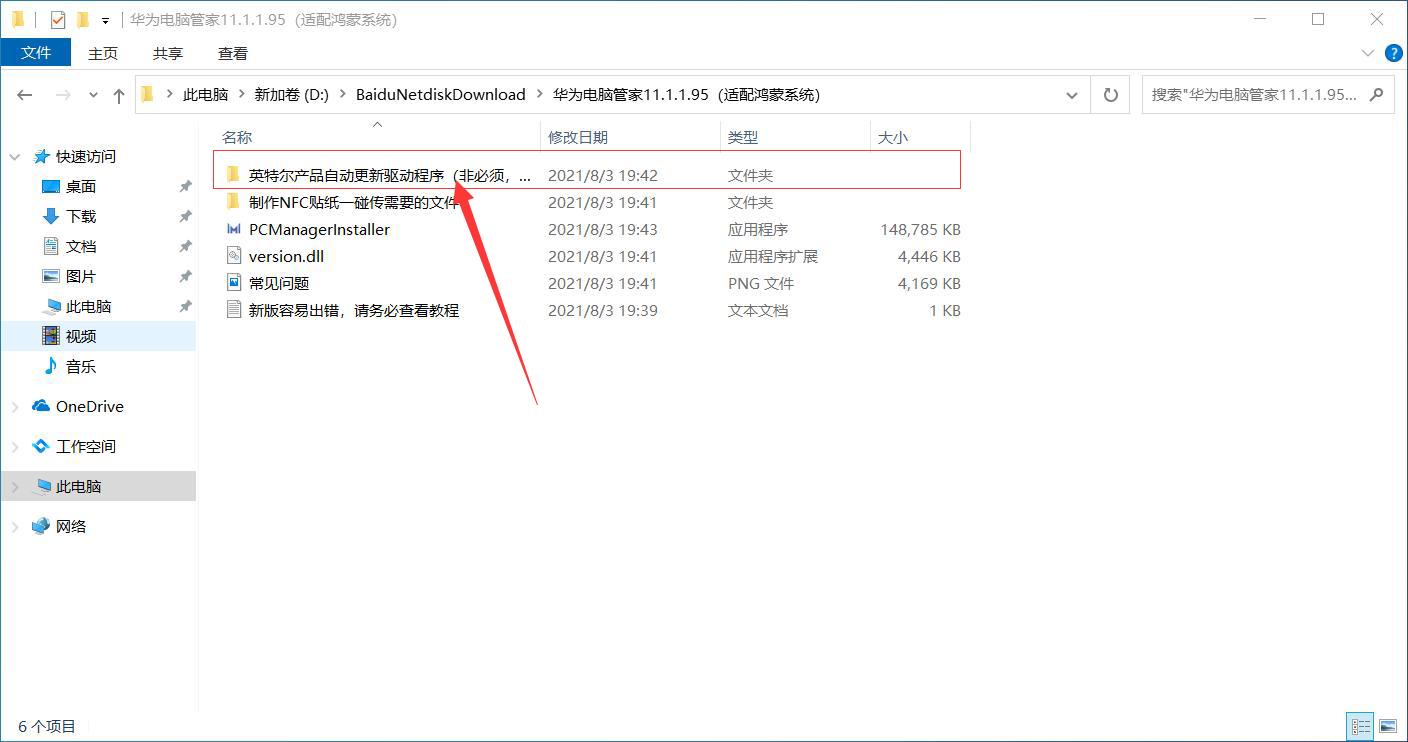Image resolution: width=1408 pixels, height=742 pixels.
Task: Expand the 此电脑 node in navigation pane
Action: (15, 486)
